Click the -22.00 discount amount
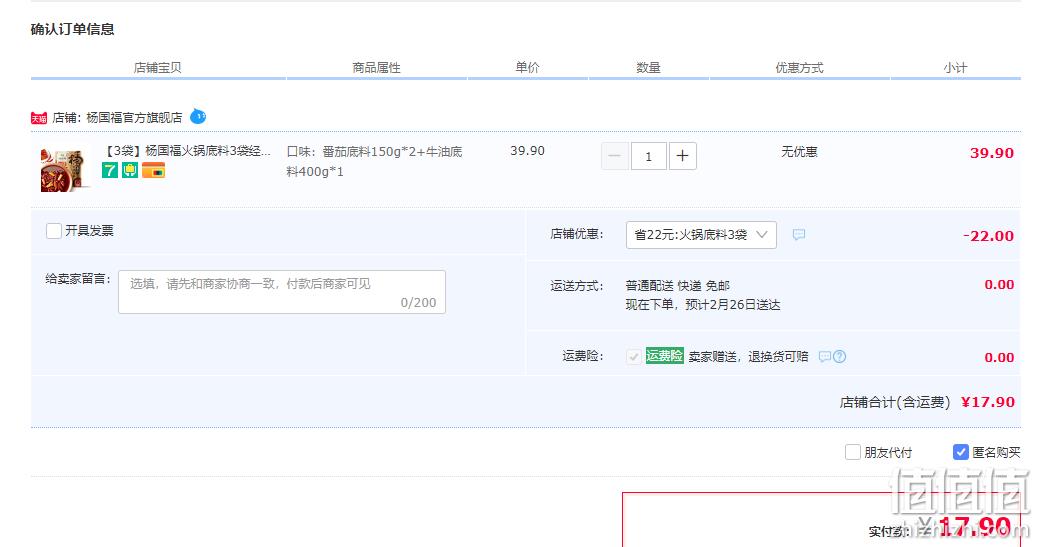 pos(988,236)
